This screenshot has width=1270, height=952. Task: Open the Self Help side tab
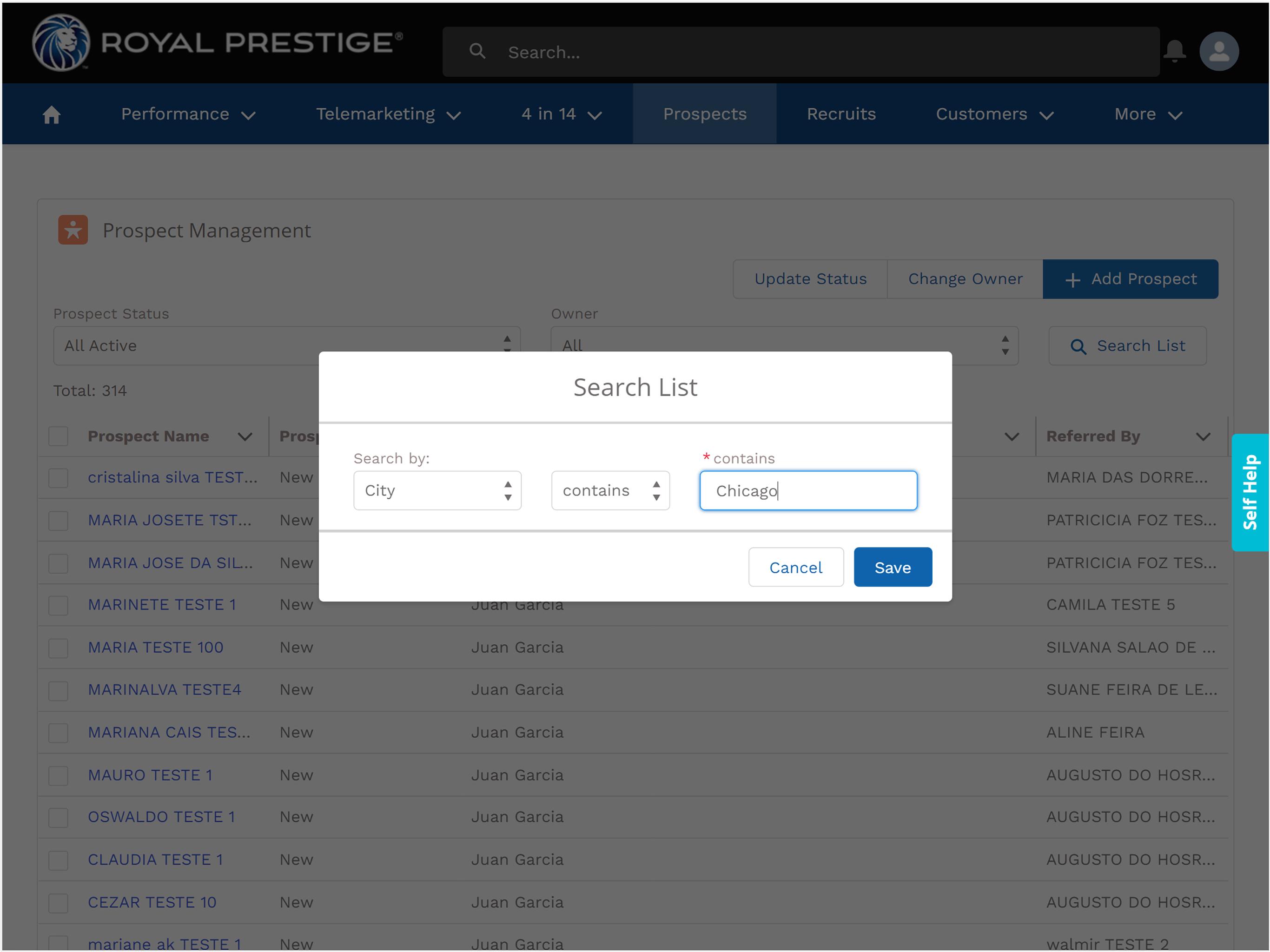tap(1250, 493)
